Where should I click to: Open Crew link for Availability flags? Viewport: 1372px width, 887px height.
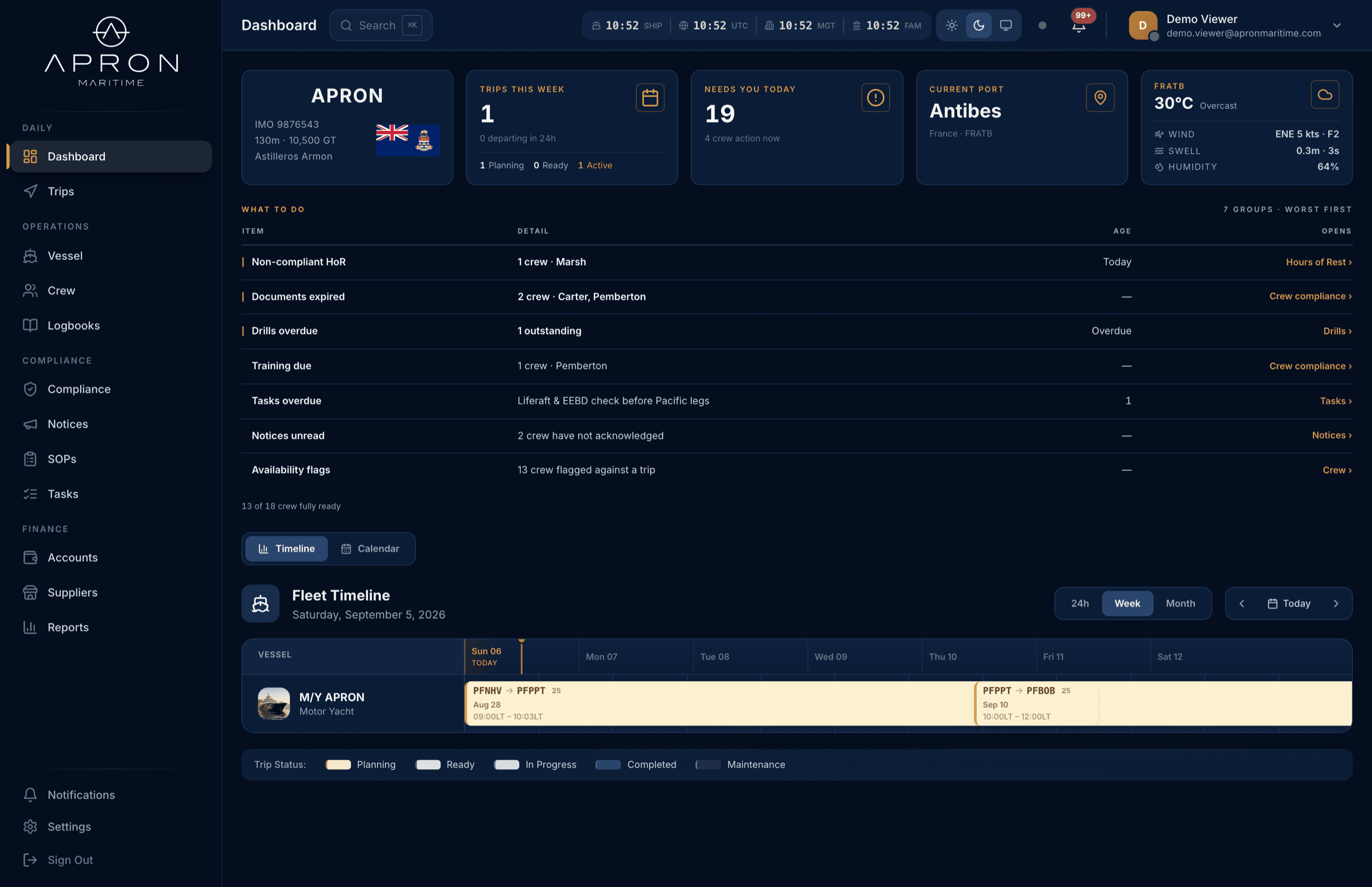click(x=1337, y=470)
